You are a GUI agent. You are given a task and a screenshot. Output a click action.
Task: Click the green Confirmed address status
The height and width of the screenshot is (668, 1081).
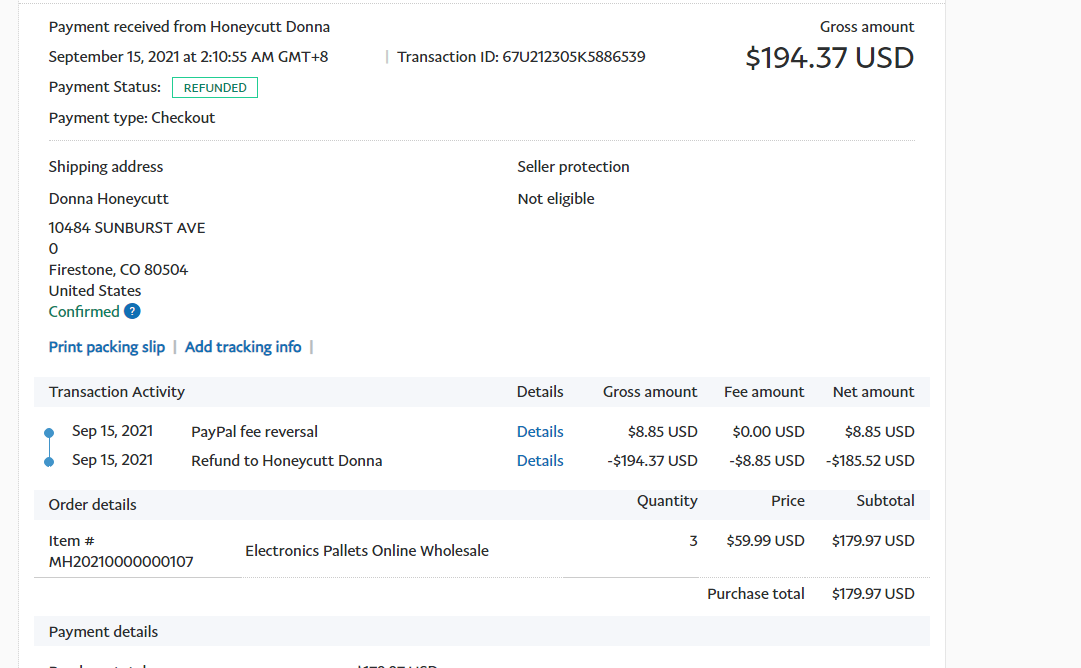[x=84, y=312]
